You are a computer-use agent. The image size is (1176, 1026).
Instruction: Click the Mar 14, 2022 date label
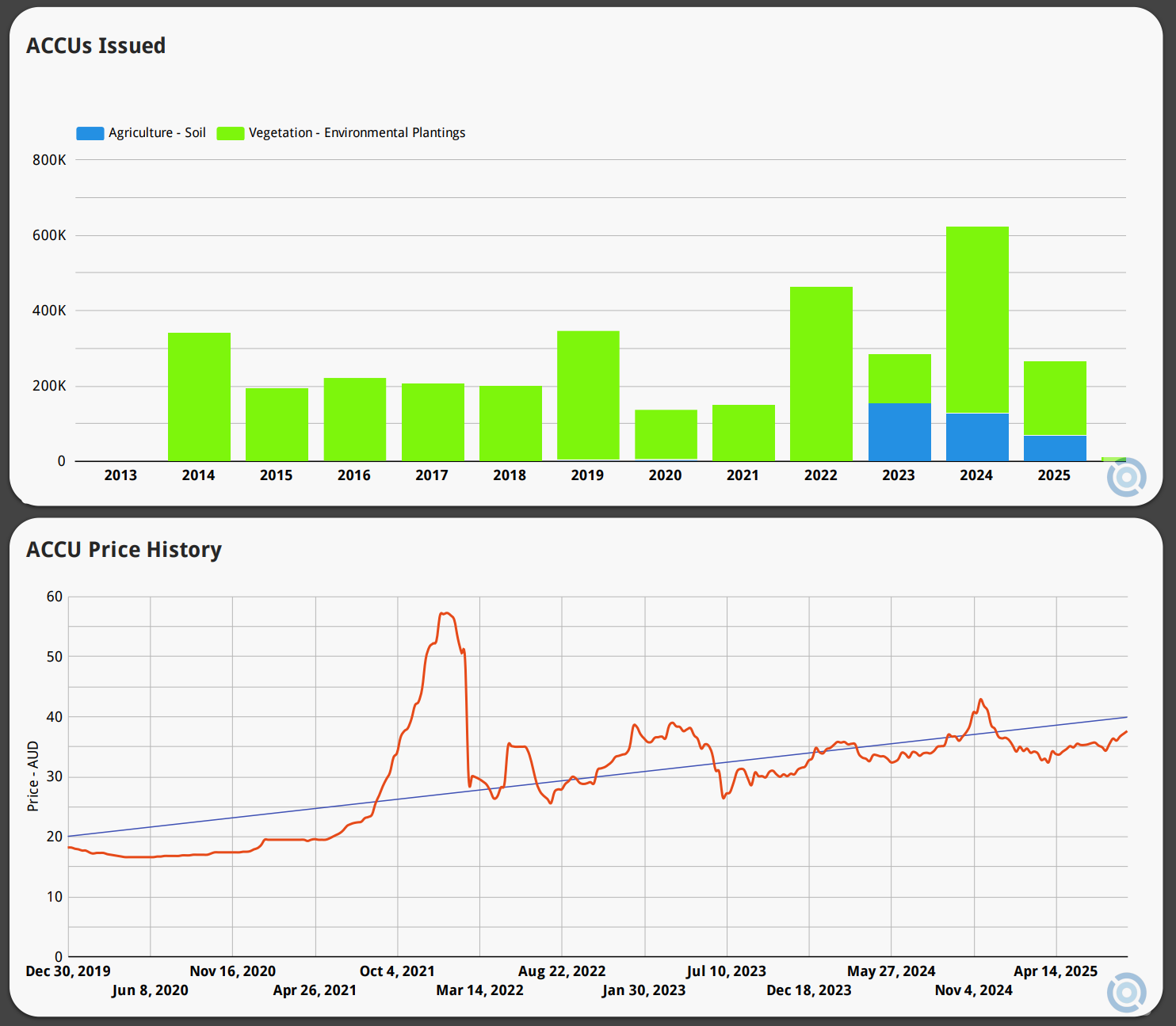480,990
